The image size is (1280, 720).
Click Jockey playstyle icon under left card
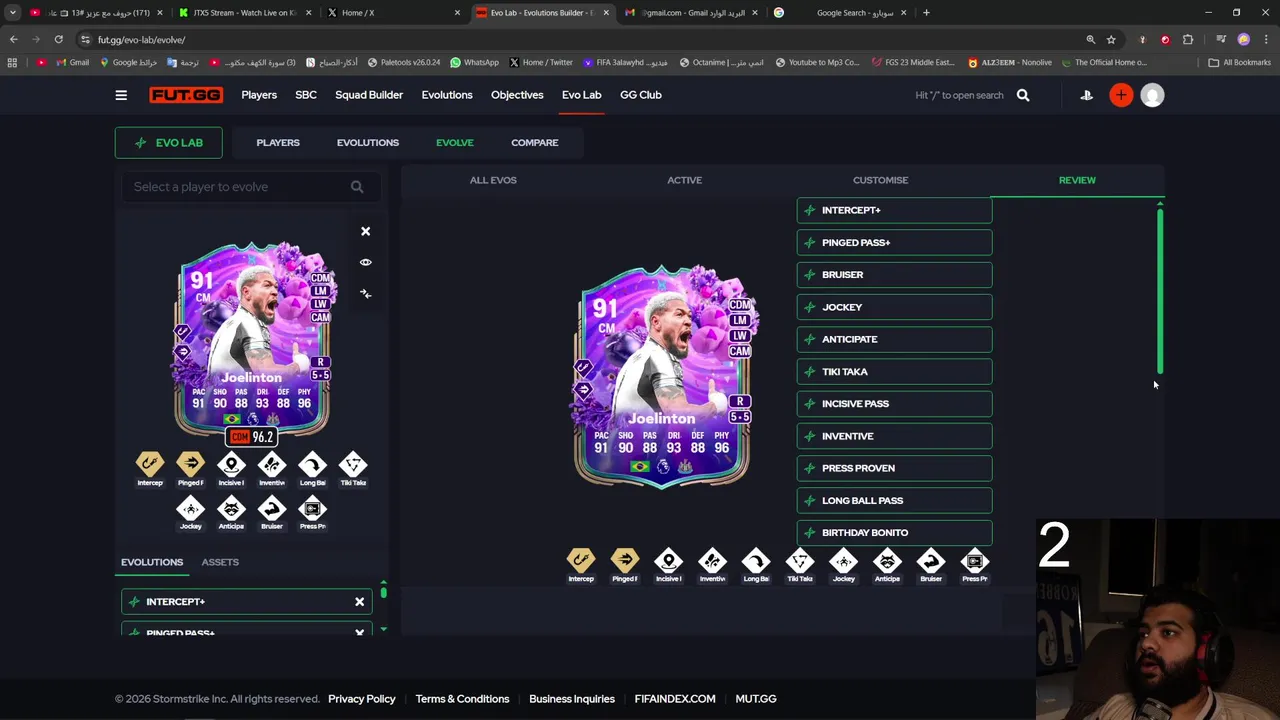[190, 508]
